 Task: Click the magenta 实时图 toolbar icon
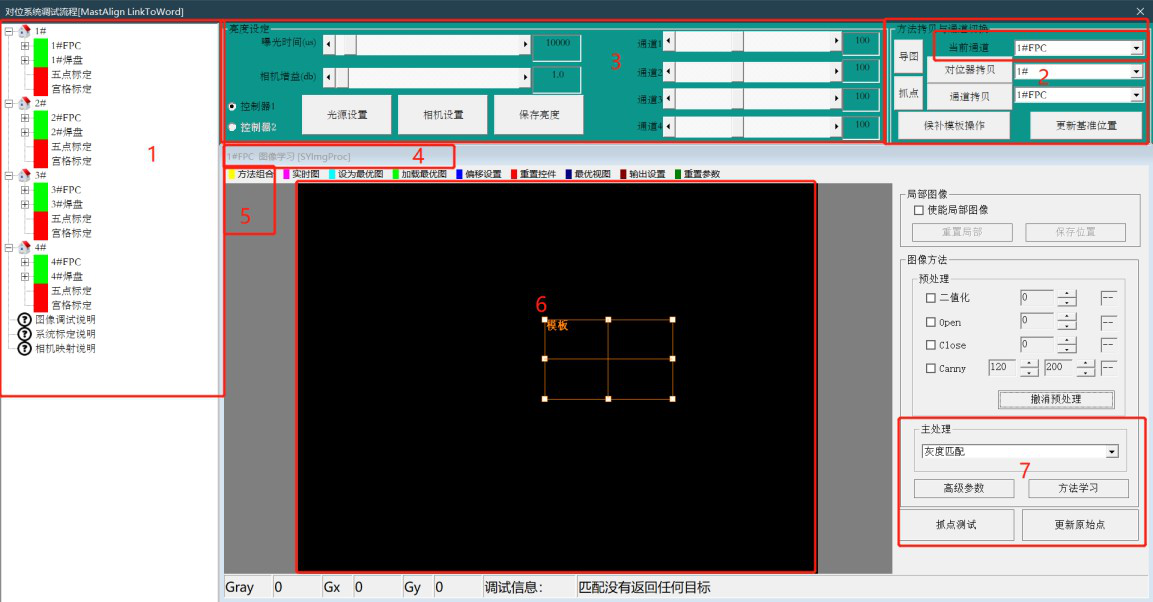click(x=285, y=174)
